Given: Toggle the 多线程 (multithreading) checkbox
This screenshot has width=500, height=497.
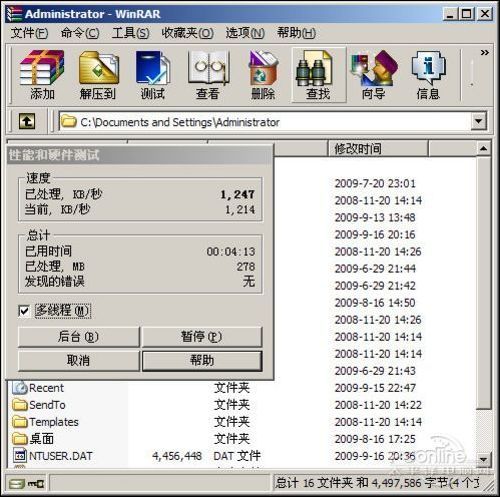Looking at the screenshot, I should (x=24, y=311).
